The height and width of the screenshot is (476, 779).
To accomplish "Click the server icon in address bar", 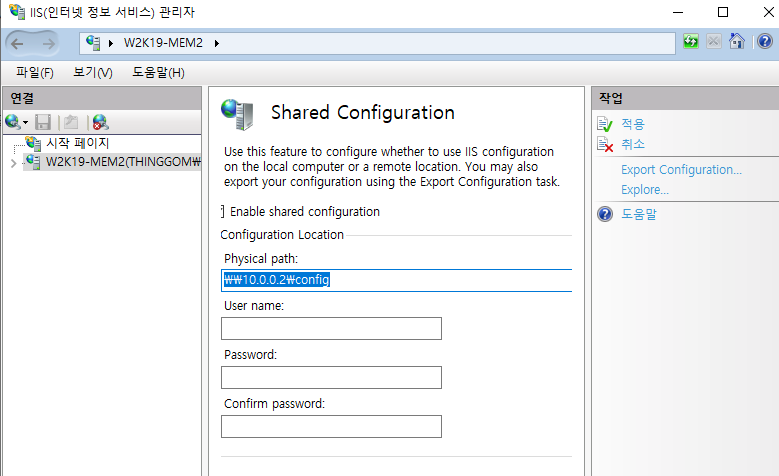I will click(93, 43).
